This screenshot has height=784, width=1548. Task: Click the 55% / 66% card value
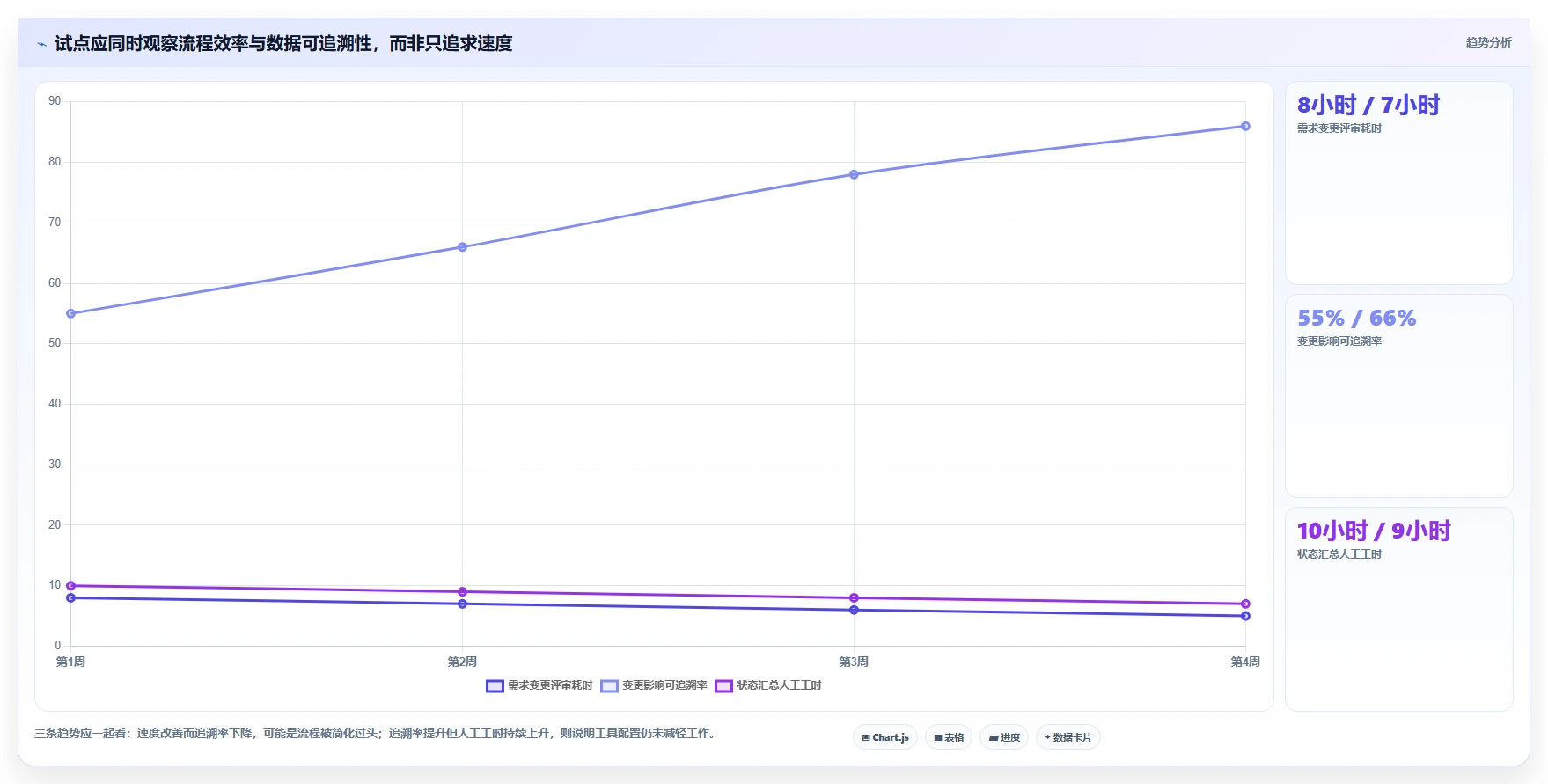click(1357, 319)
